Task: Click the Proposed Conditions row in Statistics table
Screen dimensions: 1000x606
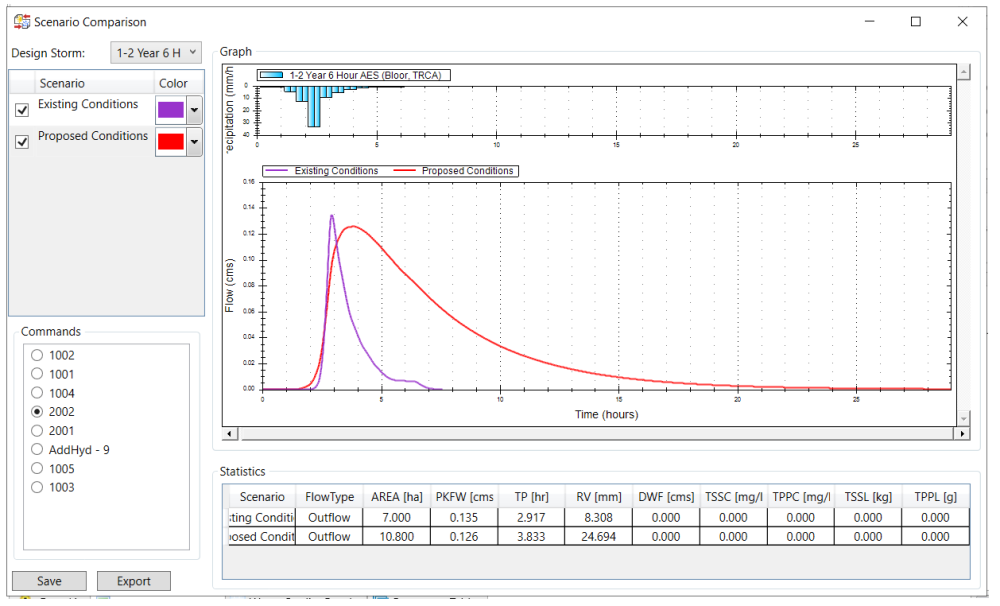Action: (x=598, y=536)
